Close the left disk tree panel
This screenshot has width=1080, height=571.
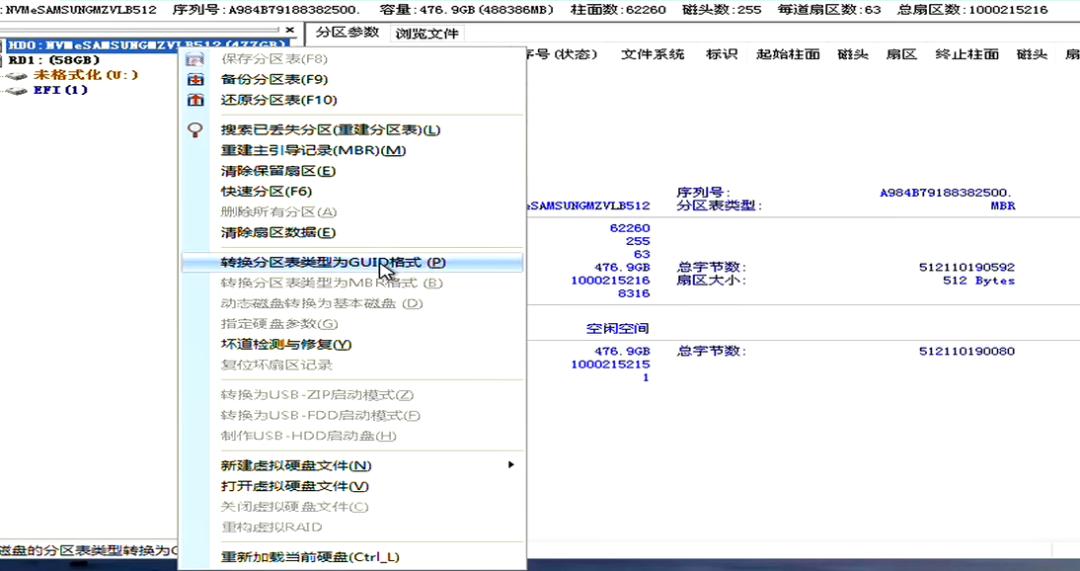289,30
